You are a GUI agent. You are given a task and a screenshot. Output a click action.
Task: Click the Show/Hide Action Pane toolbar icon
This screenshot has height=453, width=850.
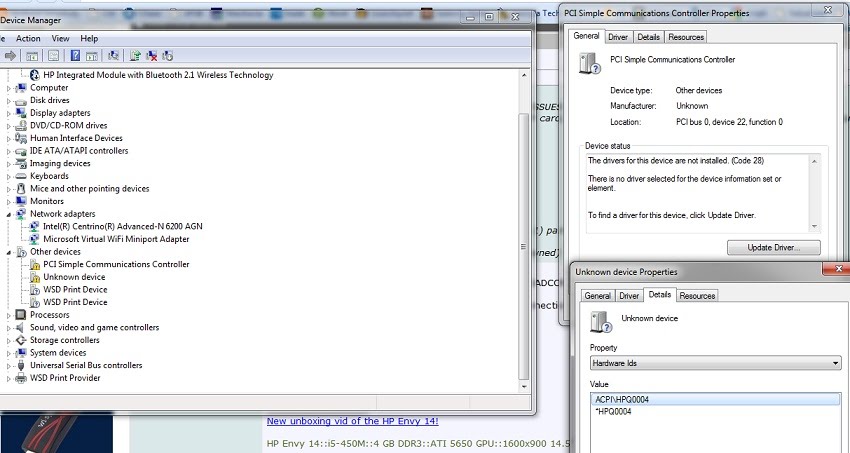pyautogui.click(x=92, y=55)
